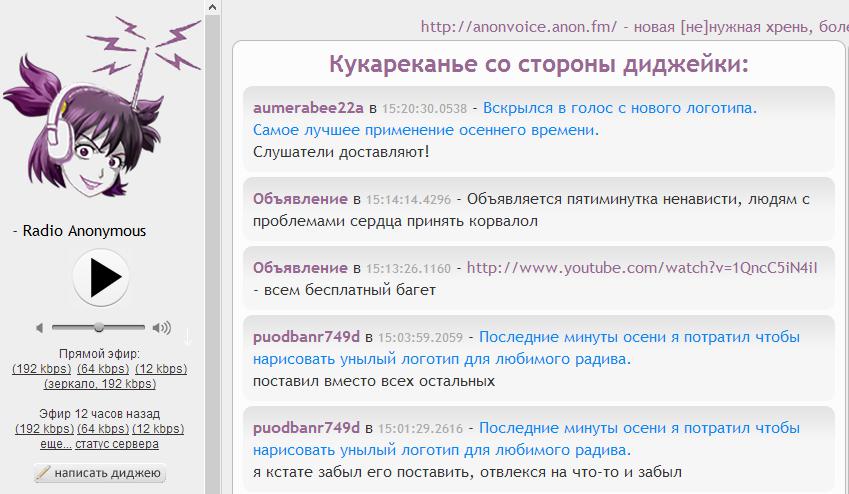The image size is (849, 494).
Task: Click the "еще..." link
Action: pyautogui.click(x=56, y=444)
